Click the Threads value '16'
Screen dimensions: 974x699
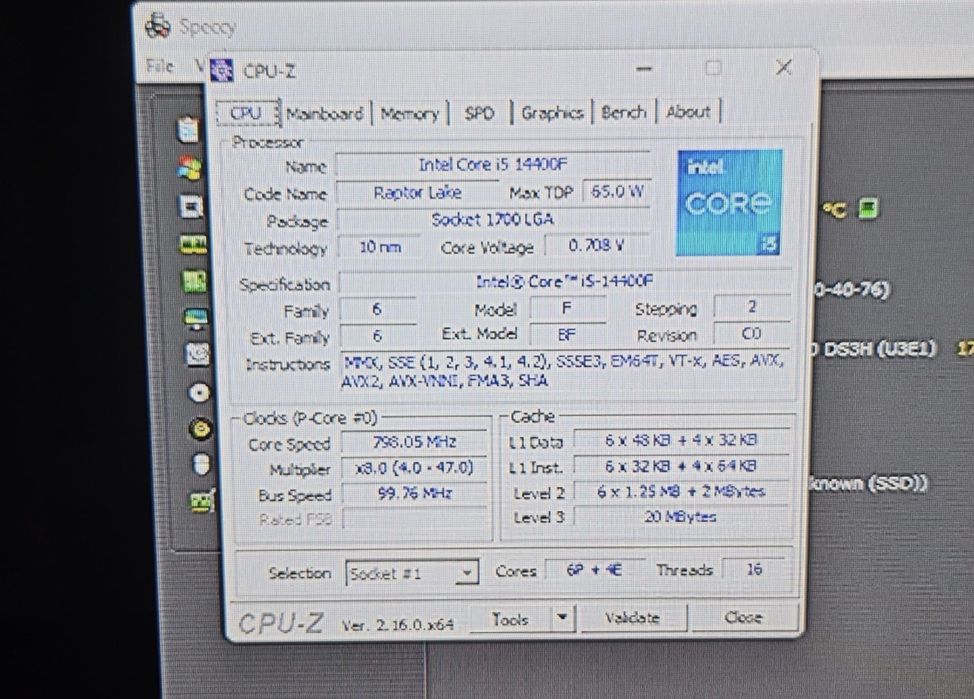[754, 569]
